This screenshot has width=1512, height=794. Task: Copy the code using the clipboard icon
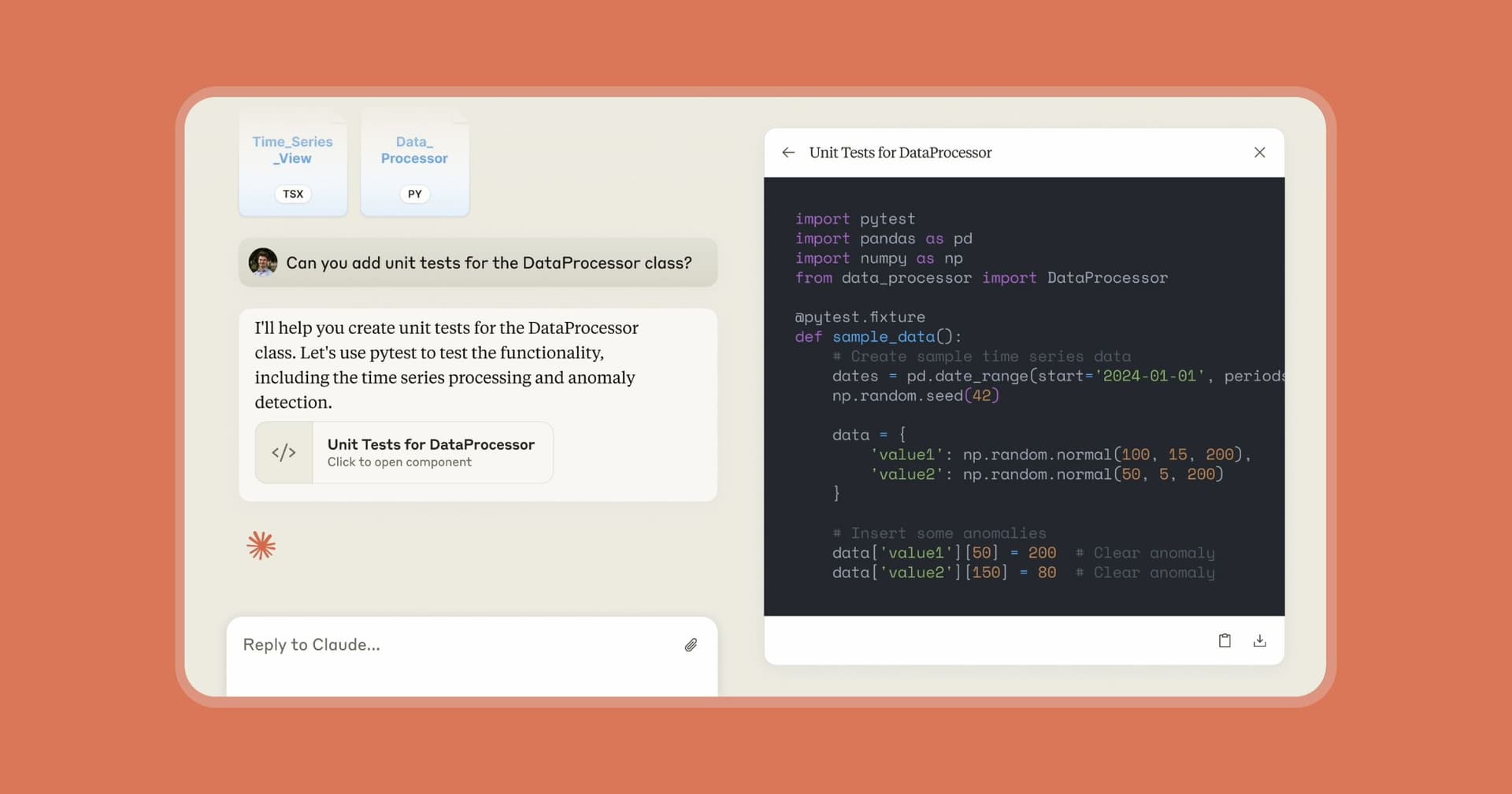tap(1225, 640)
